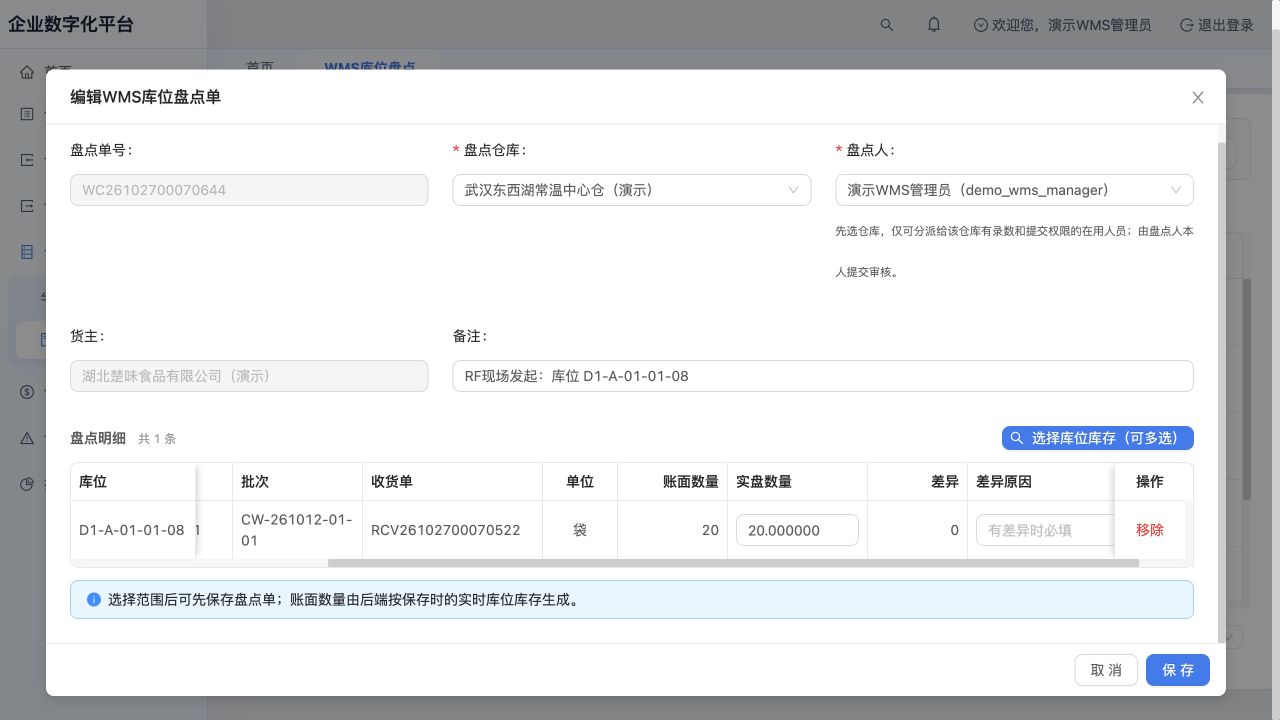The image size is (1280, 720).
Task: Click the warning triangle icon in the sidebar
Action: tap(27, 438)
